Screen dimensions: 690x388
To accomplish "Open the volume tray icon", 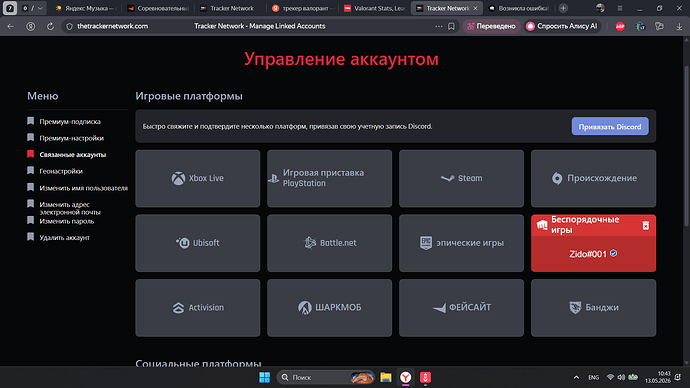I will click(x=621, y=377).
